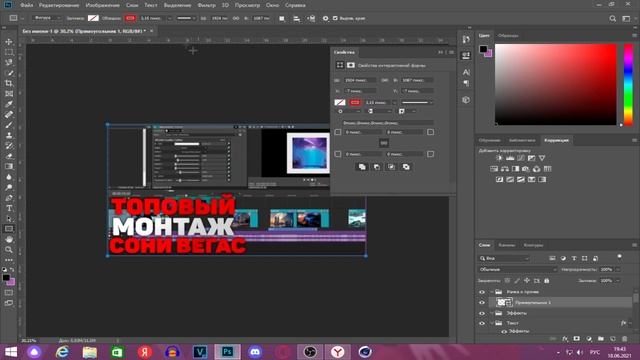Open the path options gear icon
The height and width of the screenshot is (360, 640).
click(x=325, y=18)
